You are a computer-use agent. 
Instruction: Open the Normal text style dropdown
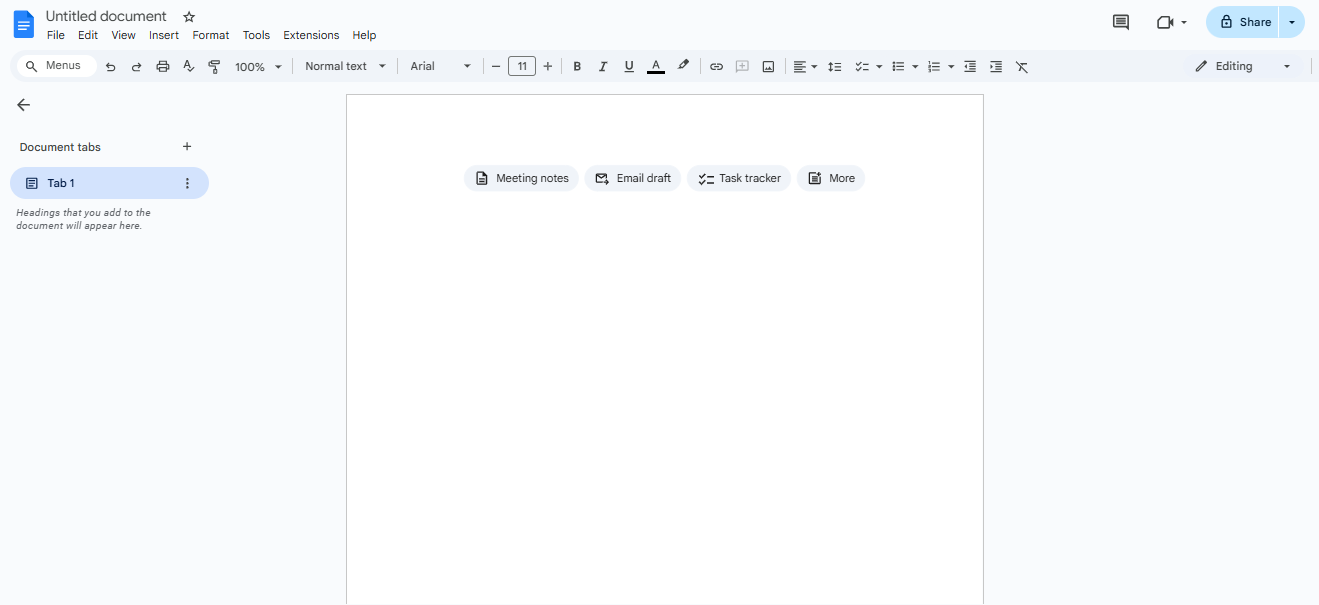click(x=345, y=67)
